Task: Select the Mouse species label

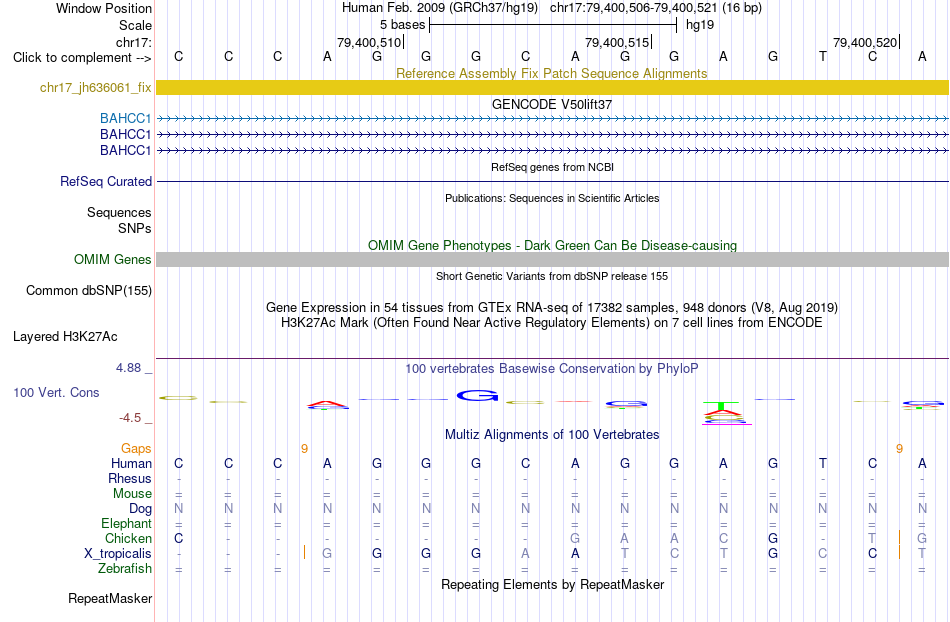Action: pos(132,493)
